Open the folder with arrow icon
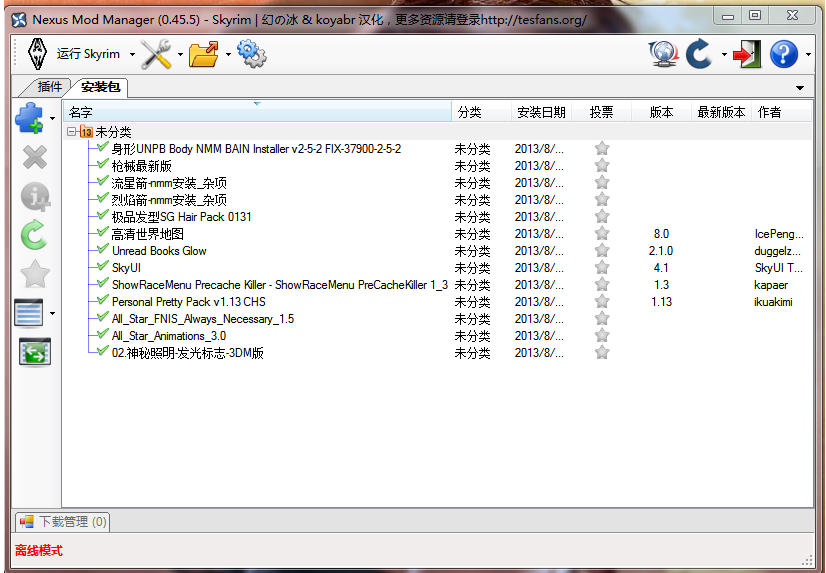This screenshot has height=573, width=826. pos(203,54)
